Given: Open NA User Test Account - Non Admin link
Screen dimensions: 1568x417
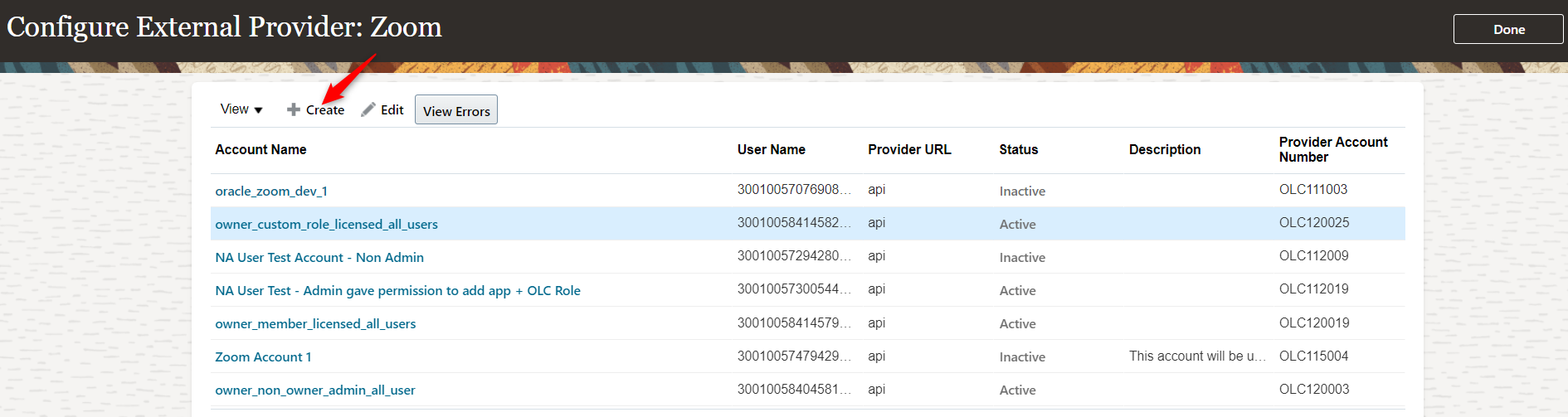Looking at the screenshot, I should click(319, 257).
